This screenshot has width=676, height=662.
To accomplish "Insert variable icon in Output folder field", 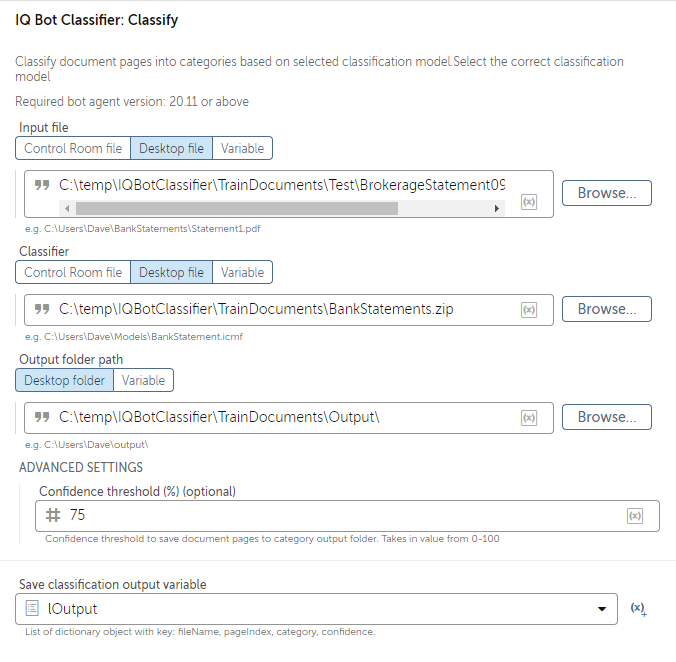I will [x=529, y=418].
